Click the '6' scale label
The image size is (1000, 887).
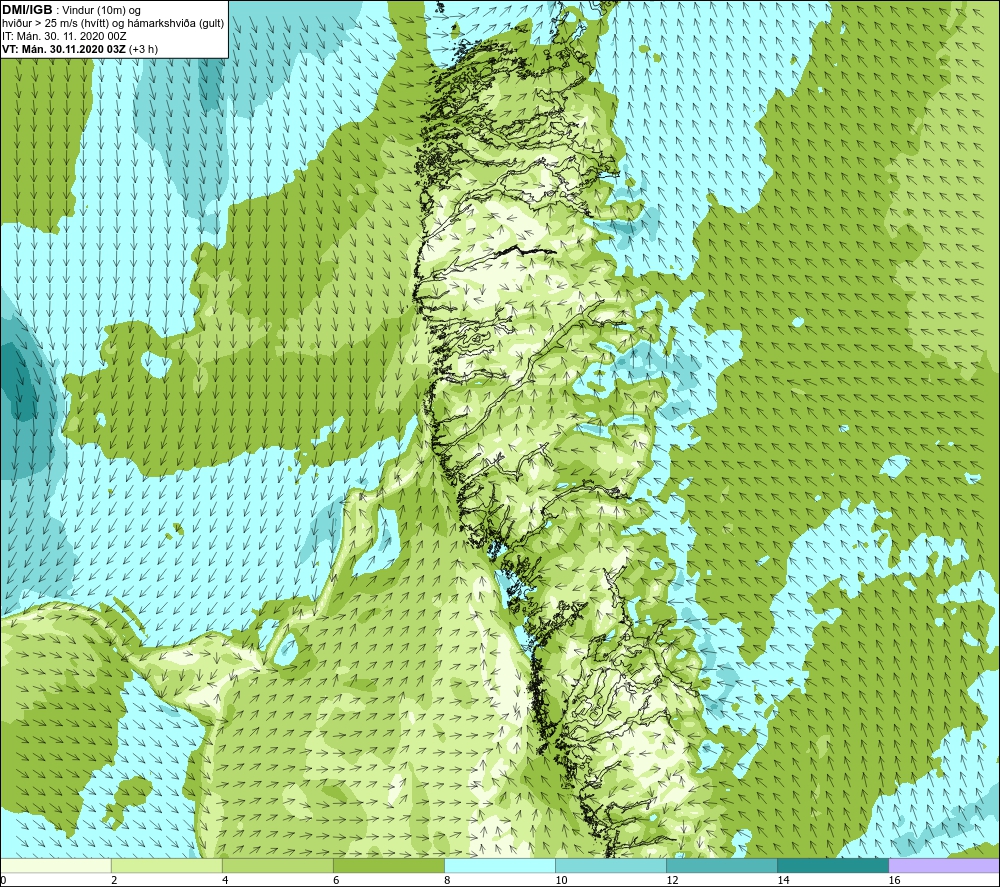coord(336,881)
